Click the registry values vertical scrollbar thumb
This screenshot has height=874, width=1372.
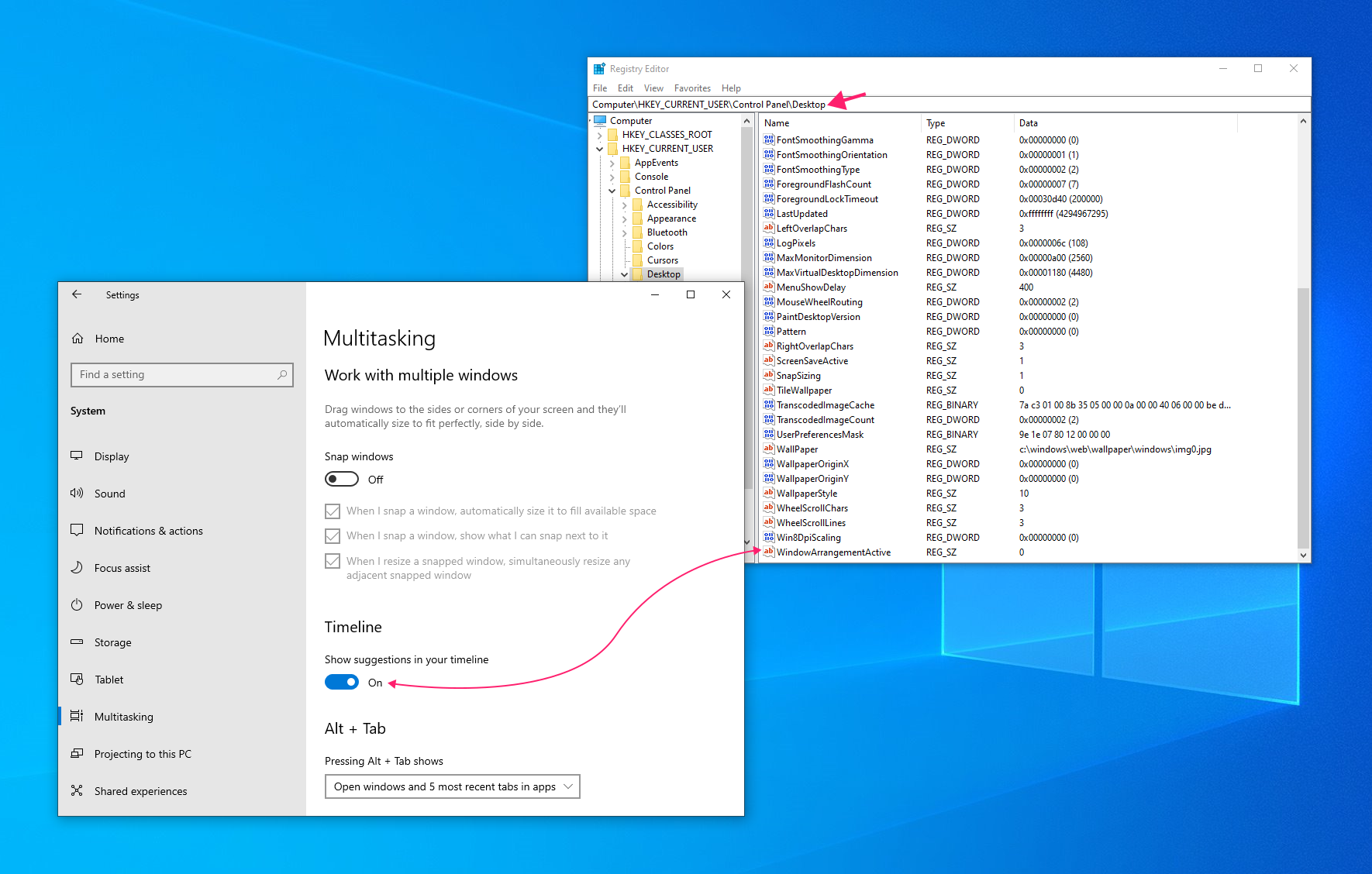click(1303, 418)
